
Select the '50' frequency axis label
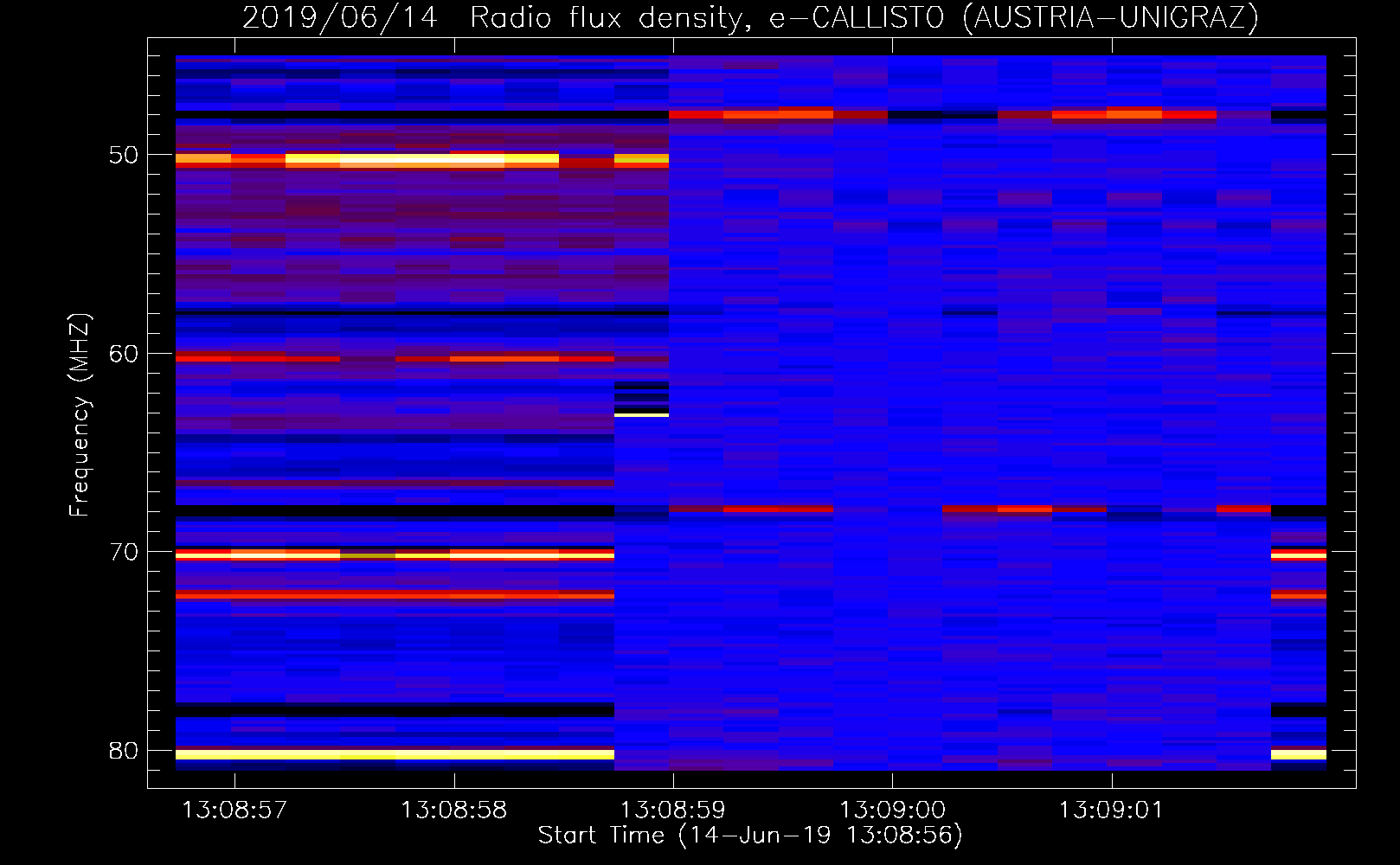(x=124, y=156)
